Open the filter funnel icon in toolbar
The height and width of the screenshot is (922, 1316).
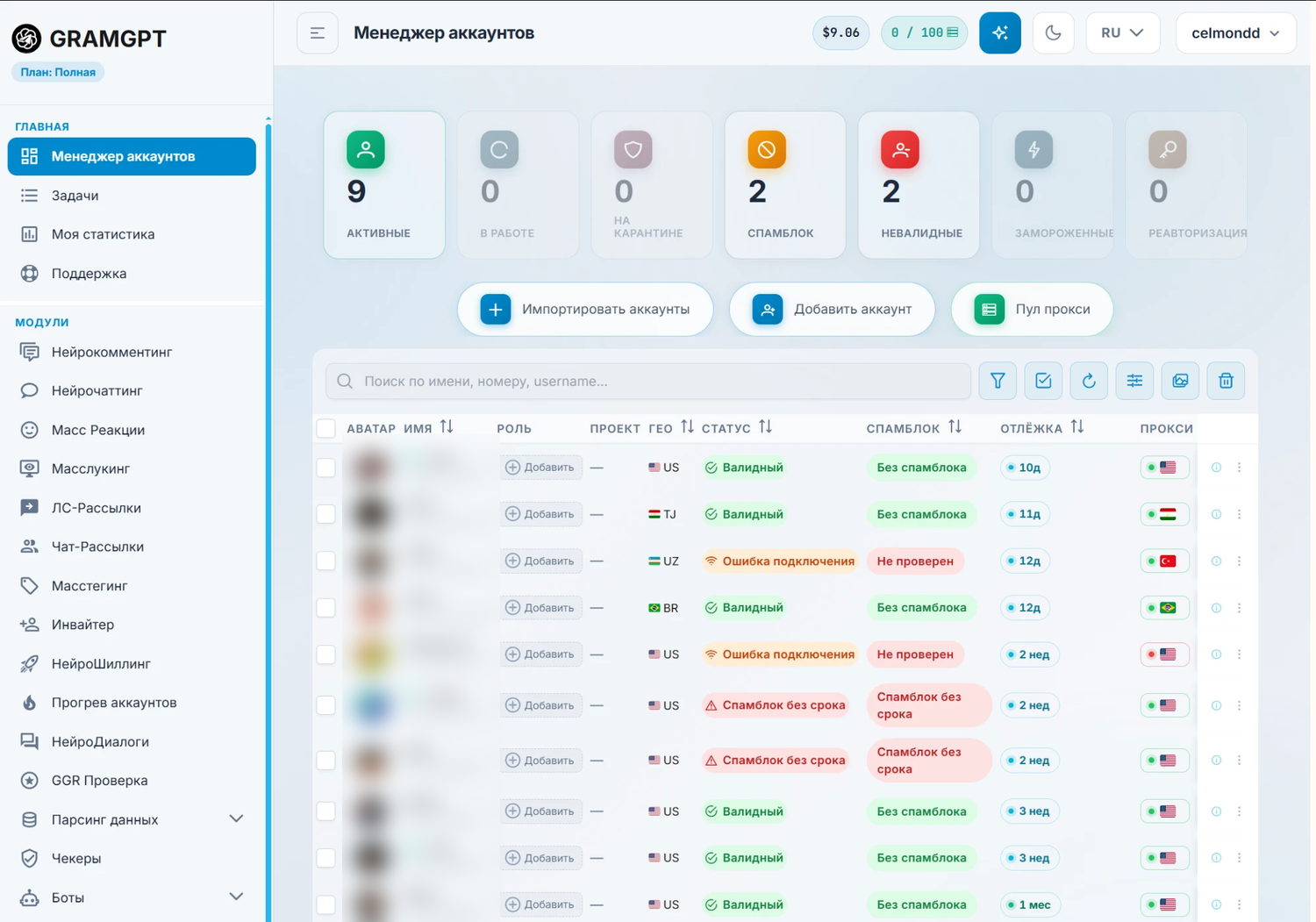[x=998, y=381]
